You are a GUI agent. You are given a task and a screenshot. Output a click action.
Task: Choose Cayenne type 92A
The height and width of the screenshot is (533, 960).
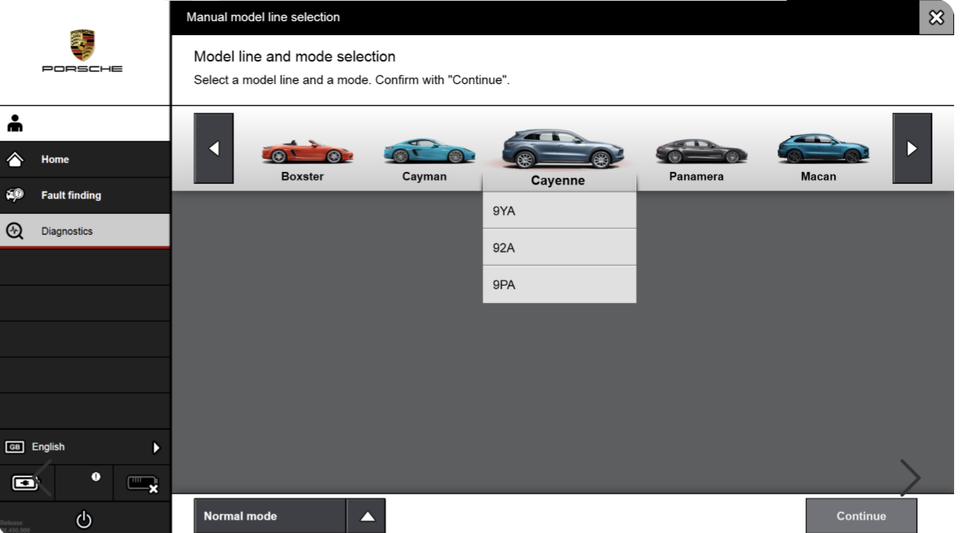pyautogui.click(x=560, y=247)
